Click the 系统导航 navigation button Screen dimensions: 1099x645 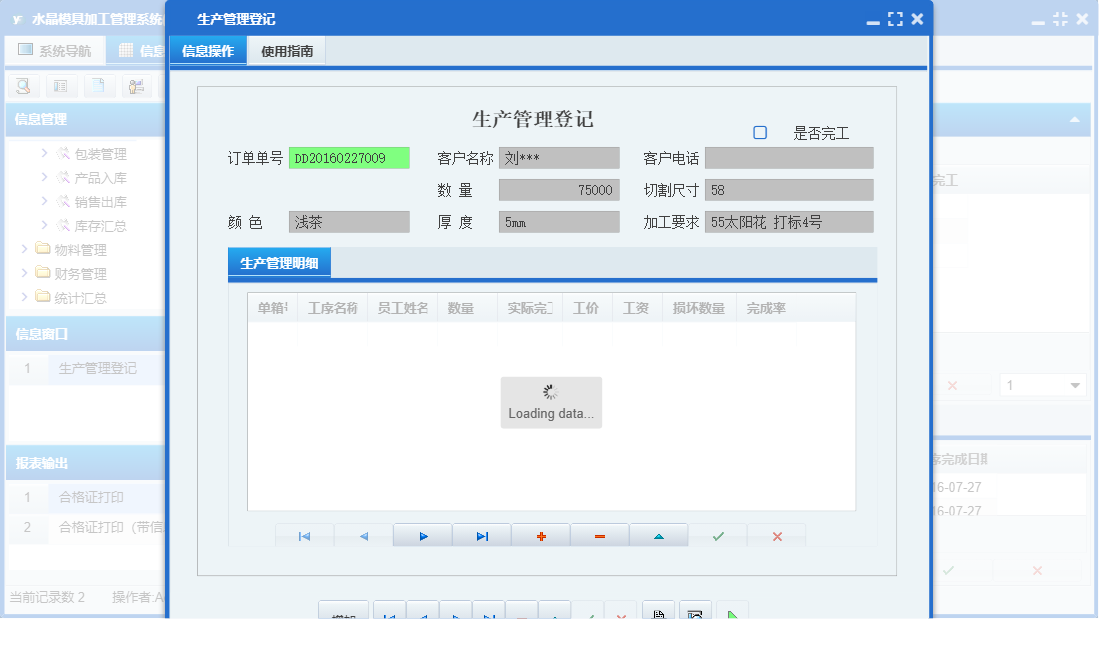click(55, 49)
